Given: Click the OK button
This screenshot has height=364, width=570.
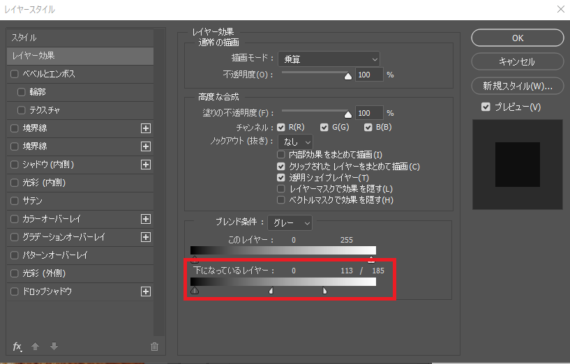Looking at the screenshot, I should pos(517,38).
